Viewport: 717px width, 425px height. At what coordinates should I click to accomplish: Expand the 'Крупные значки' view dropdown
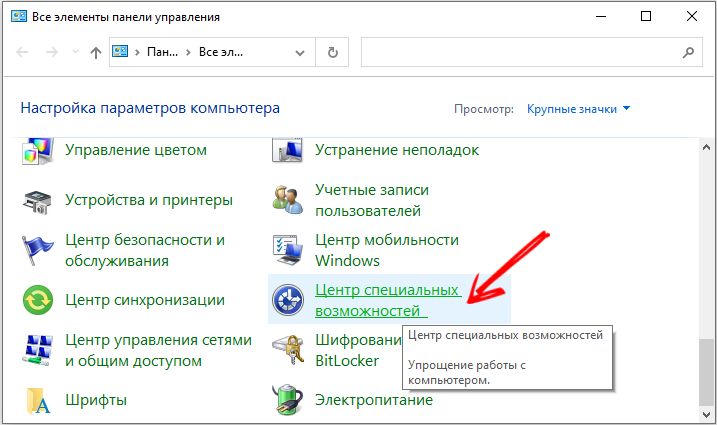579,108
